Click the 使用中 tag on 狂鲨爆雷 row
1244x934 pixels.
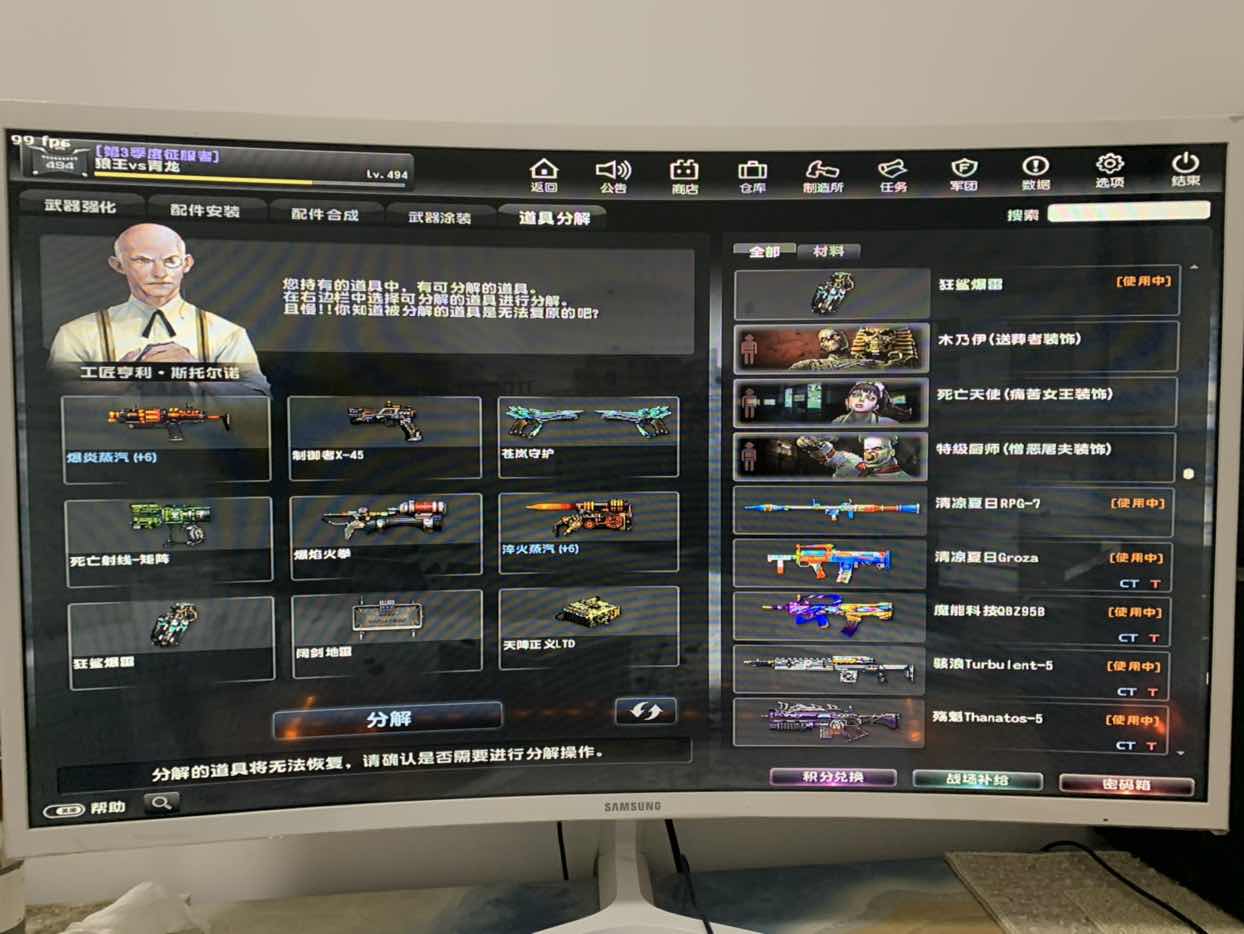[x=1143, y=282]
